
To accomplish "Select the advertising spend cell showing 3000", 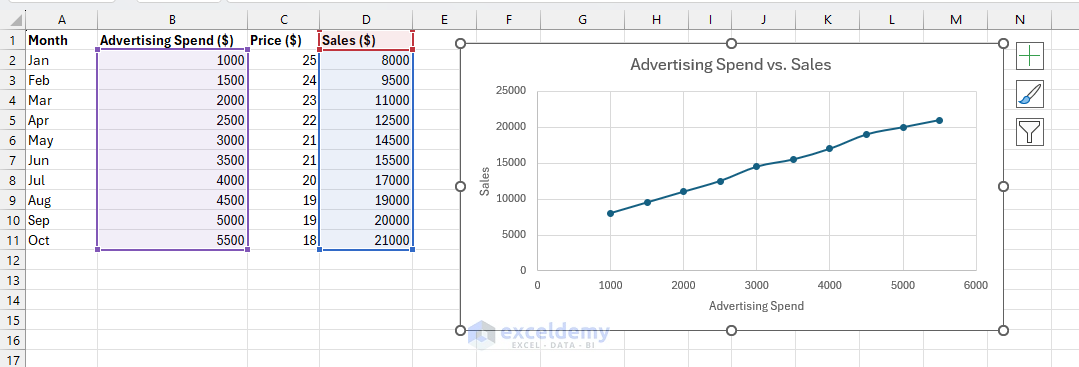I will (172, 140).
